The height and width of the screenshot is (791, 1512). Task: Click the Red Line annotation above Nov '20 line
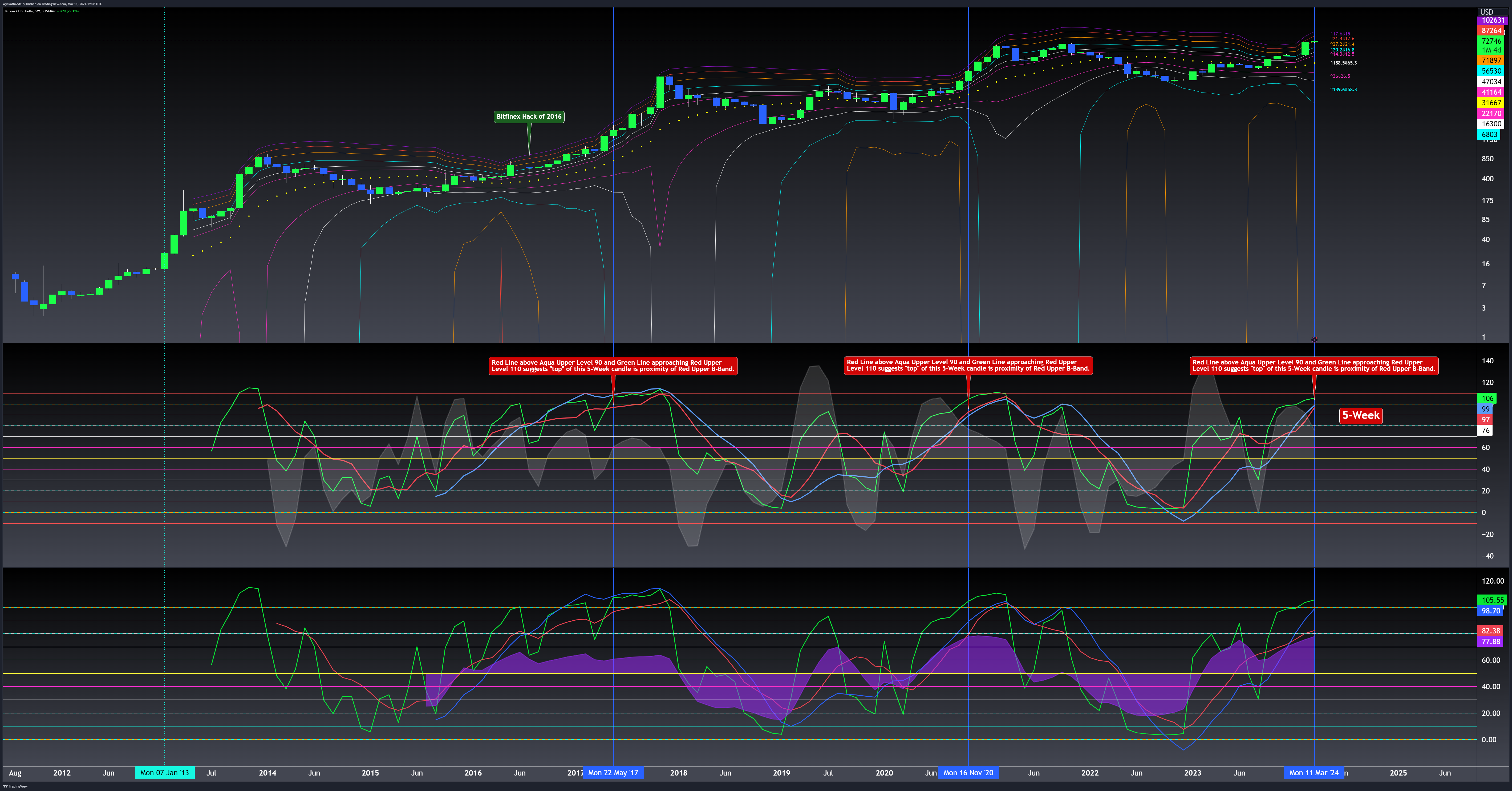(968, 365)
